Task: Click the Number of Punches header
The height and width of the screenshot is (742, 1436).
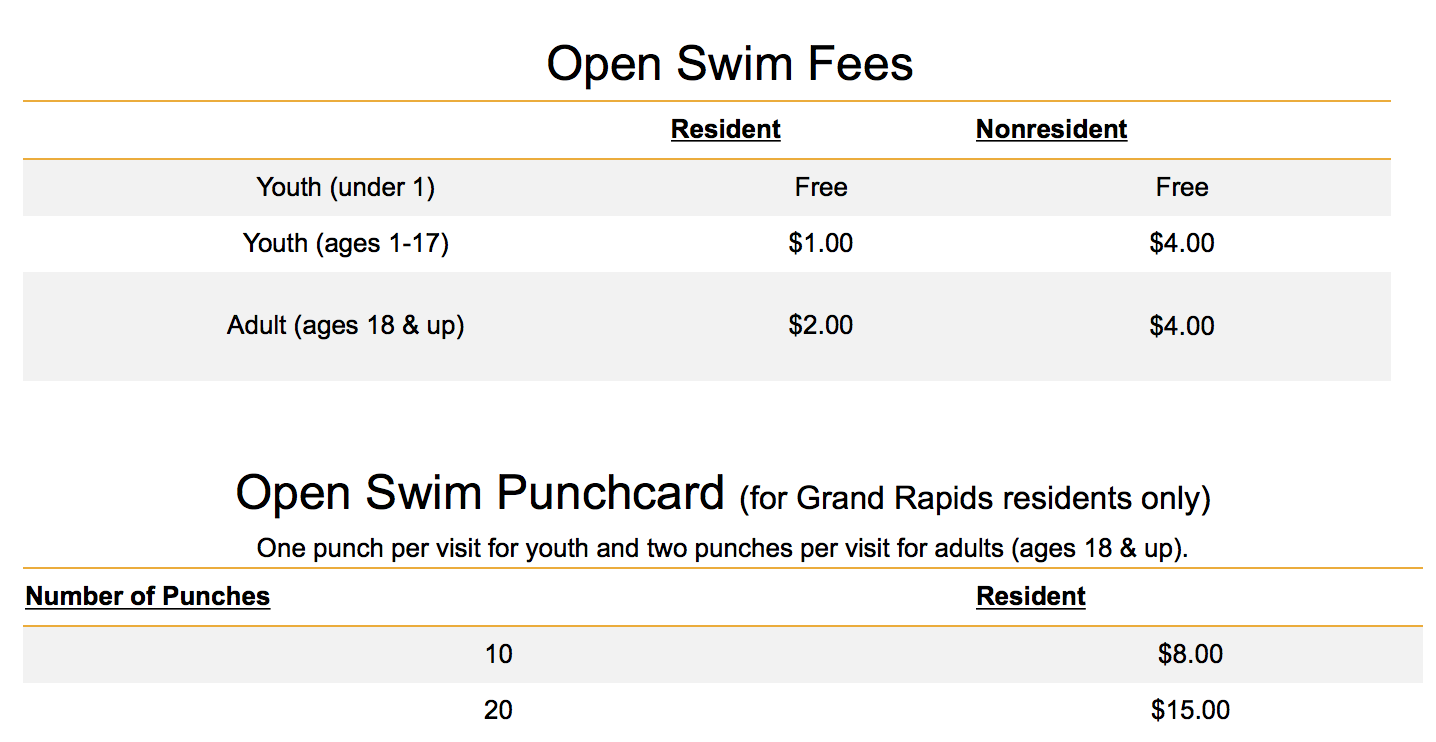Action: click(x=148, y=596)
